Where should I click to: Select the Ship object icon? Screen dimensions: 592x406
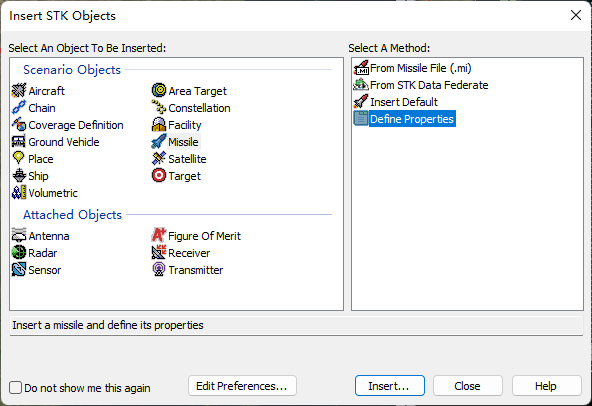click(x=18, y=176)
